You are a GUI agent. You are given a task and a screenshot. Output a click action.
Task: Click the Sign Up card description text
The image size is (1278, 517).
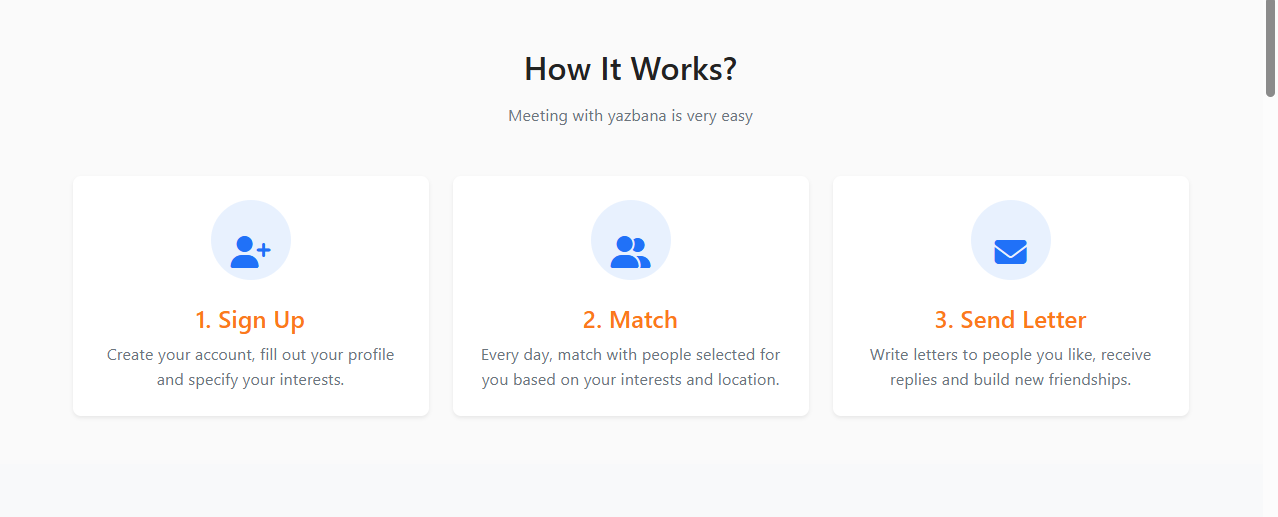point(250,367)
